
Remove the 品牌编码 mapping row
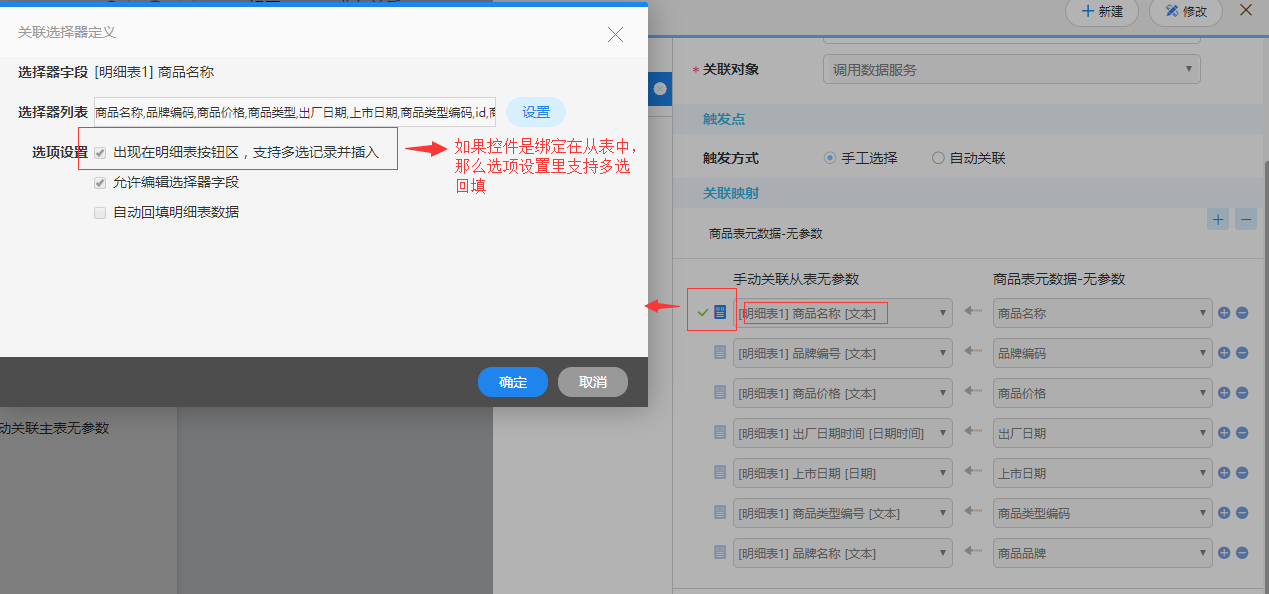(1242, 353)
